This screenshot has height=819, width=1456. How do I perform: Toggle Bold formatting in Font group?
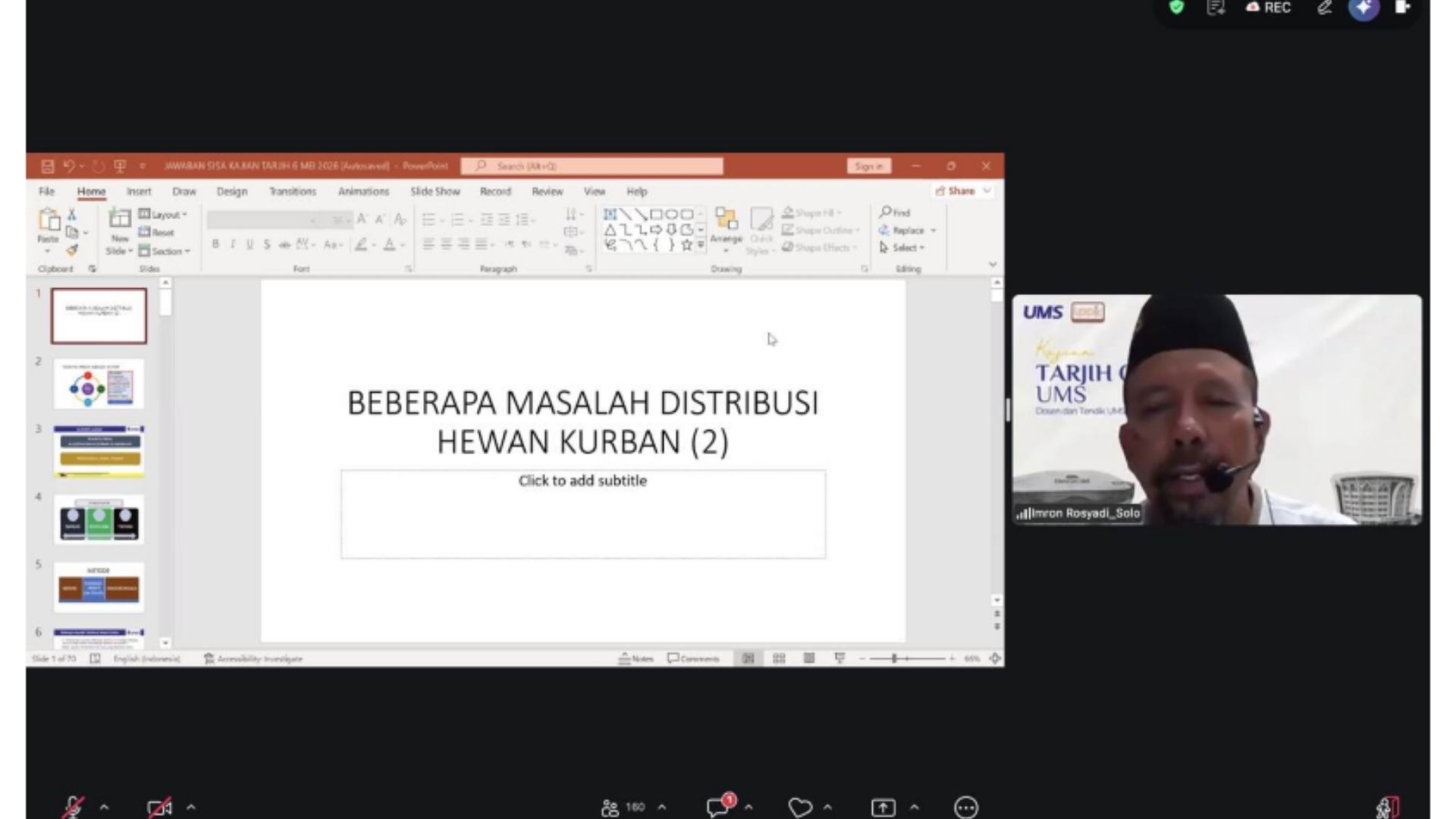click(x=215, y=244)
